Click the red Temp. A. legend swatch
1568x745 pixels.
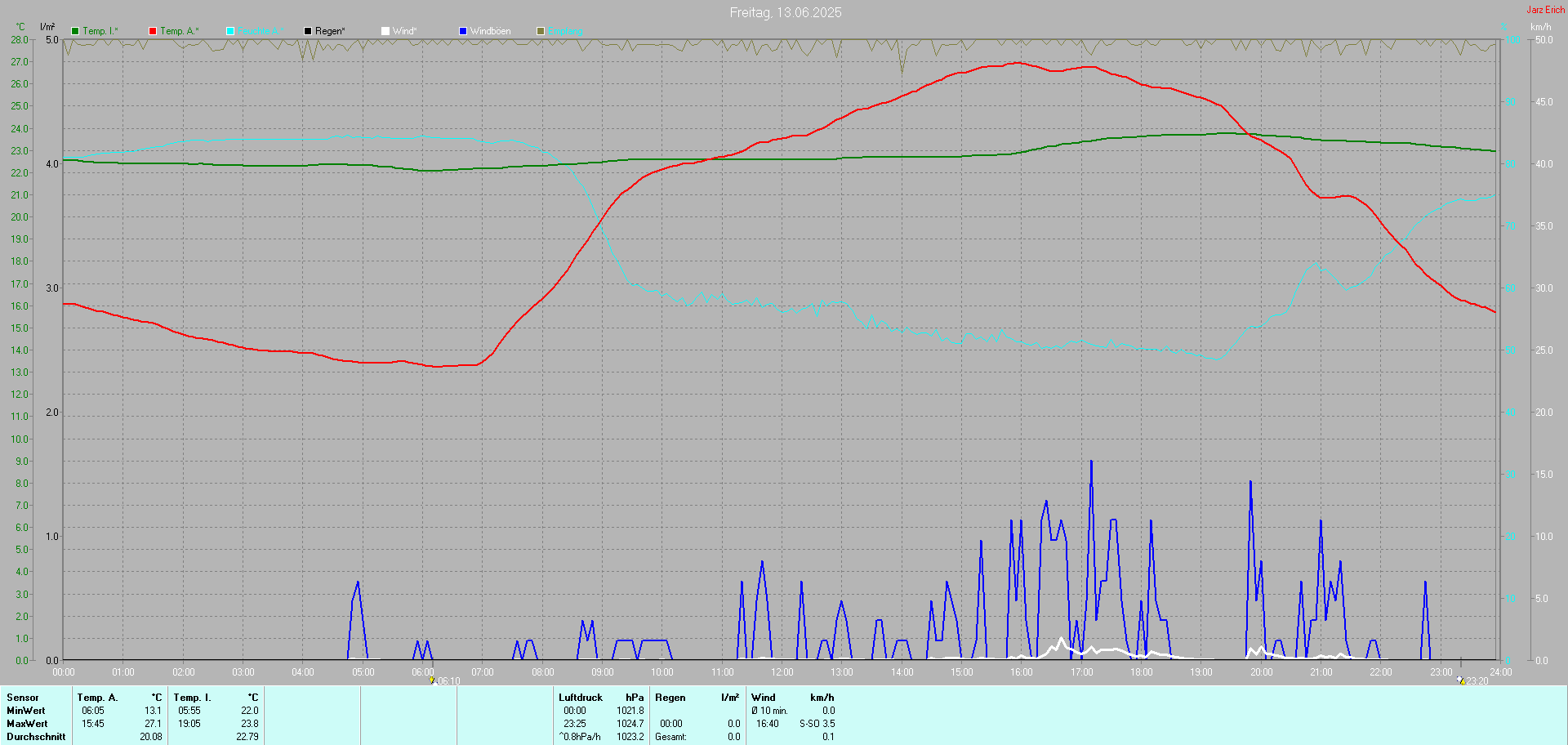(153, 31)
